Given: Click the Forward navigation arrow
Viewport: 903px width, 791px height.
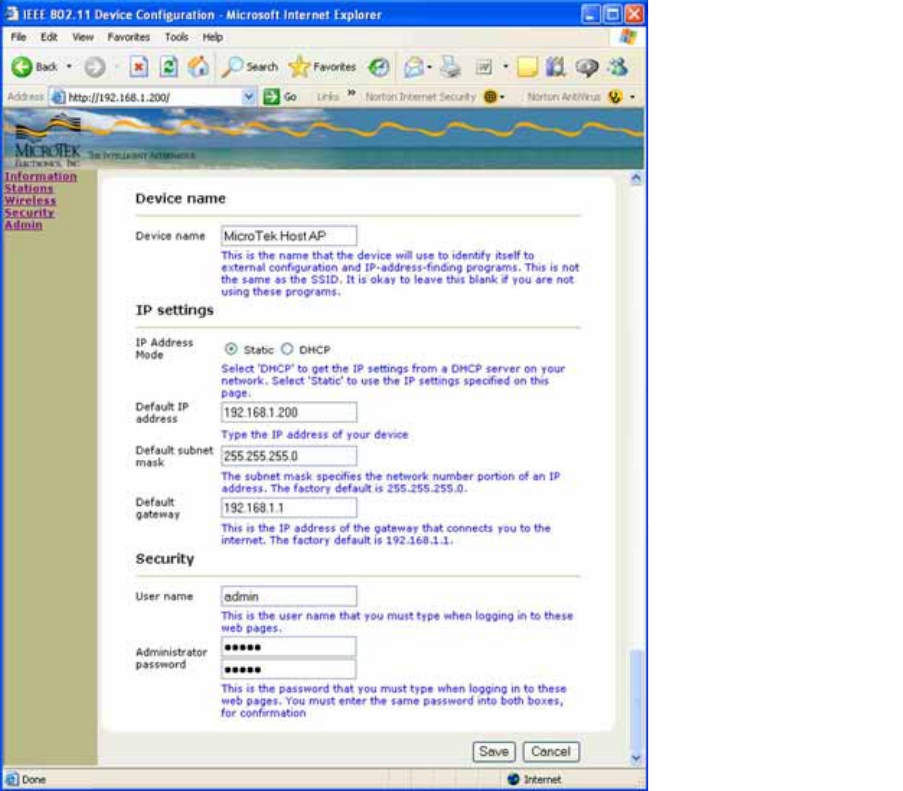Looking at the screenshot, I should tap(95, 67).
